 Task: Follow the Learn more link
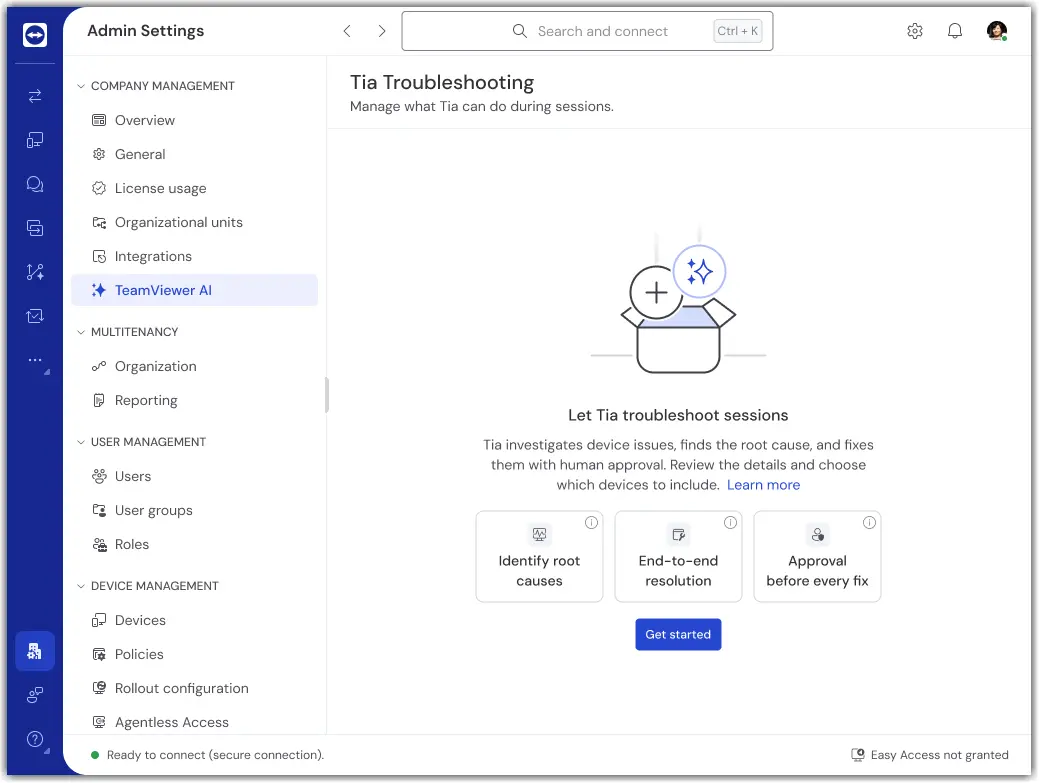tap(763, 485)
